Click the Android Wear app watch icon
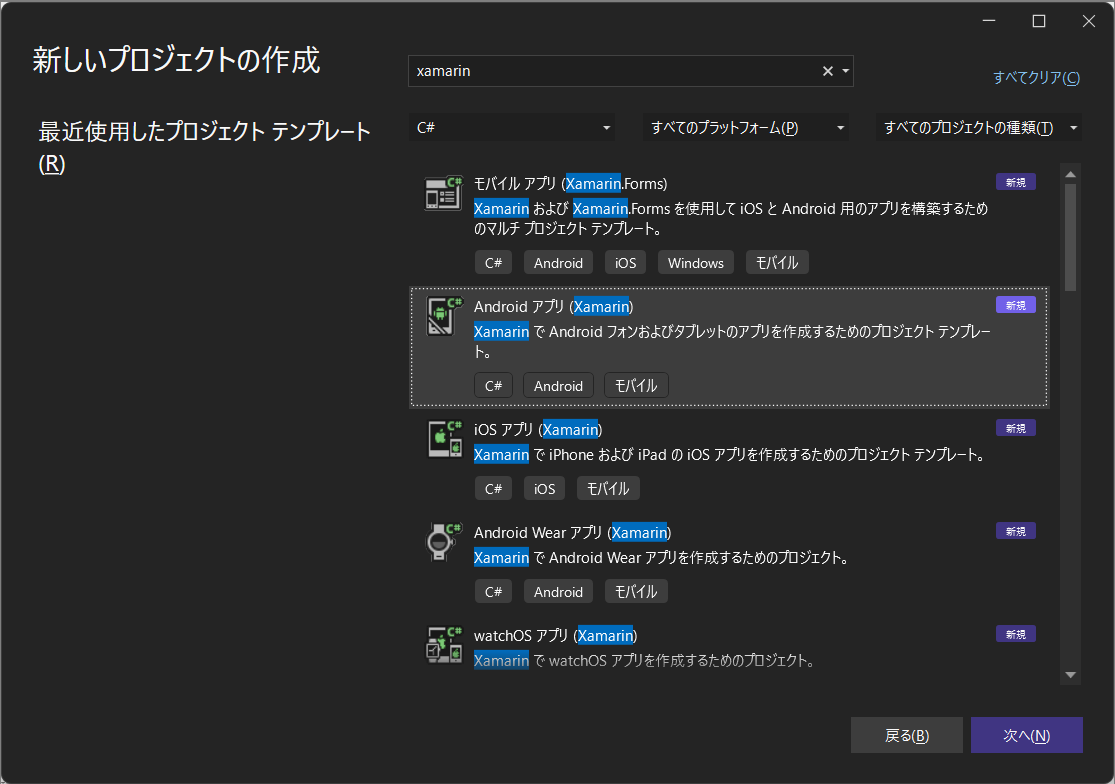Image resolution: width=1115 pixels, height=784 pixels. click(444, 542)
